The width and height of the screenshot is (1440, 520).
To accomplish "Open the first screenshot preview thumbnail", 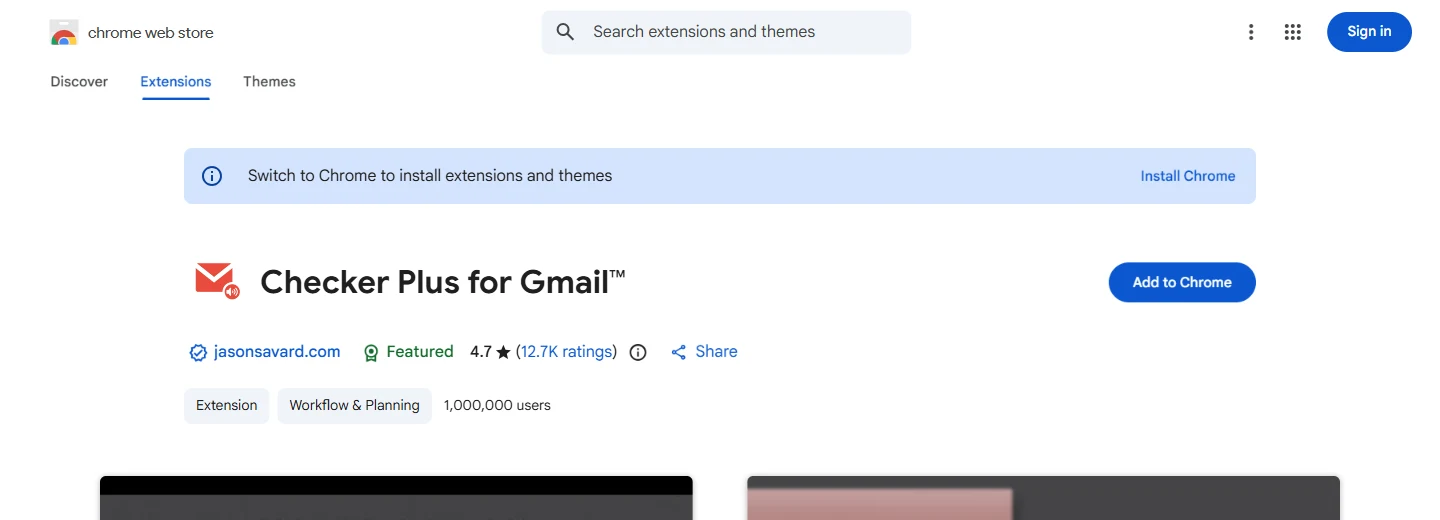I will (396, 498).
